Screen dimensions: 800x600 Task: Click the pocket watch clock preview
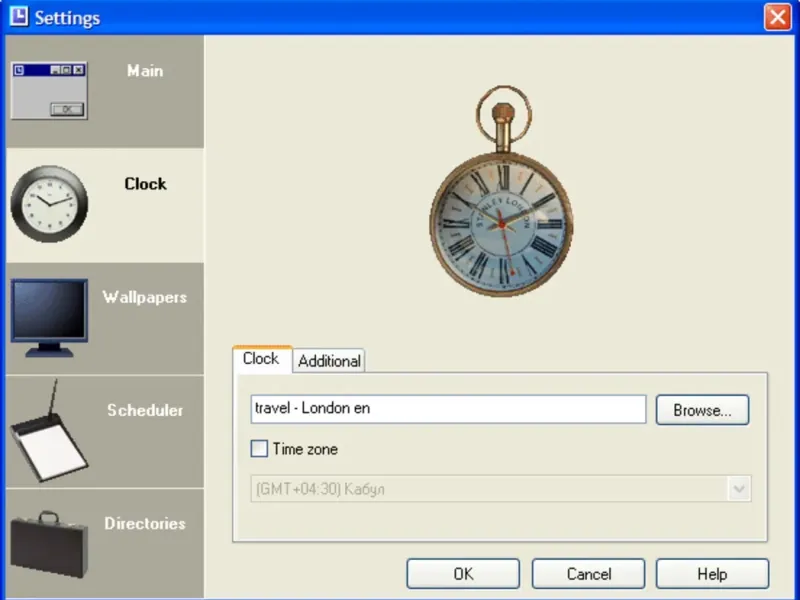[502, 191]
